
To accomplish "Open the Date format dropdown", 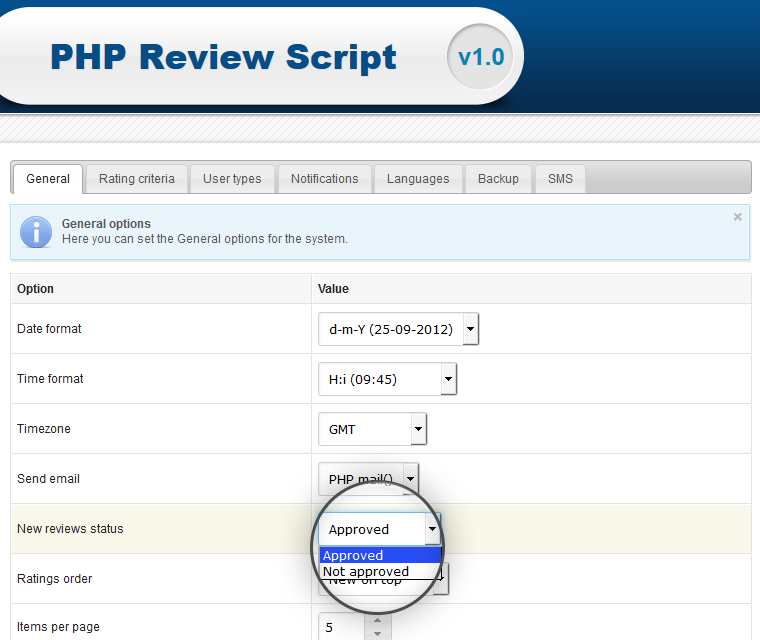I will pyautogui.click(x=398, y=329).
